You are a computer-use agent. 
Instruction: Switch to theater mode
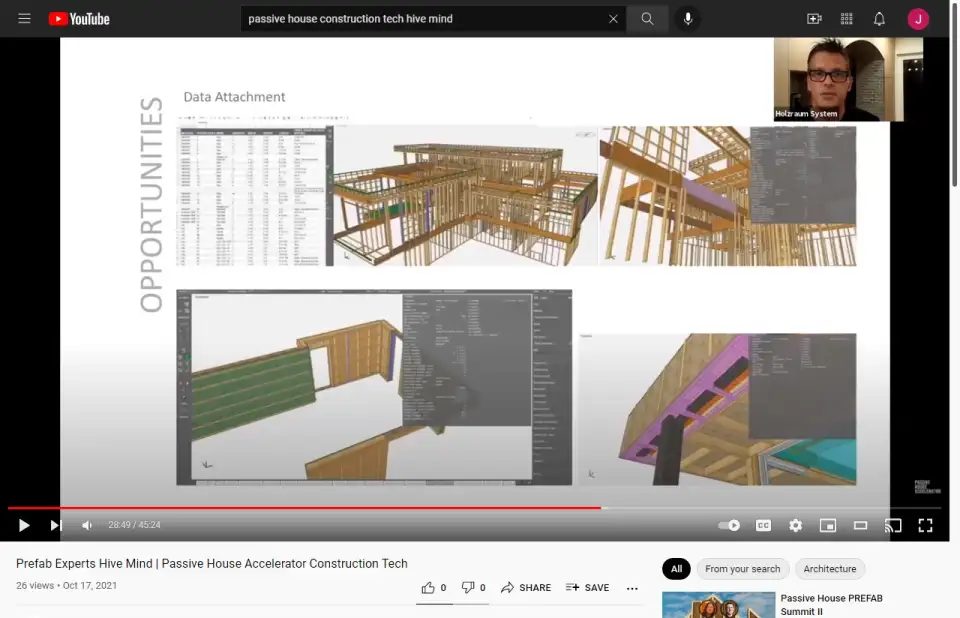tap(860, 525)
